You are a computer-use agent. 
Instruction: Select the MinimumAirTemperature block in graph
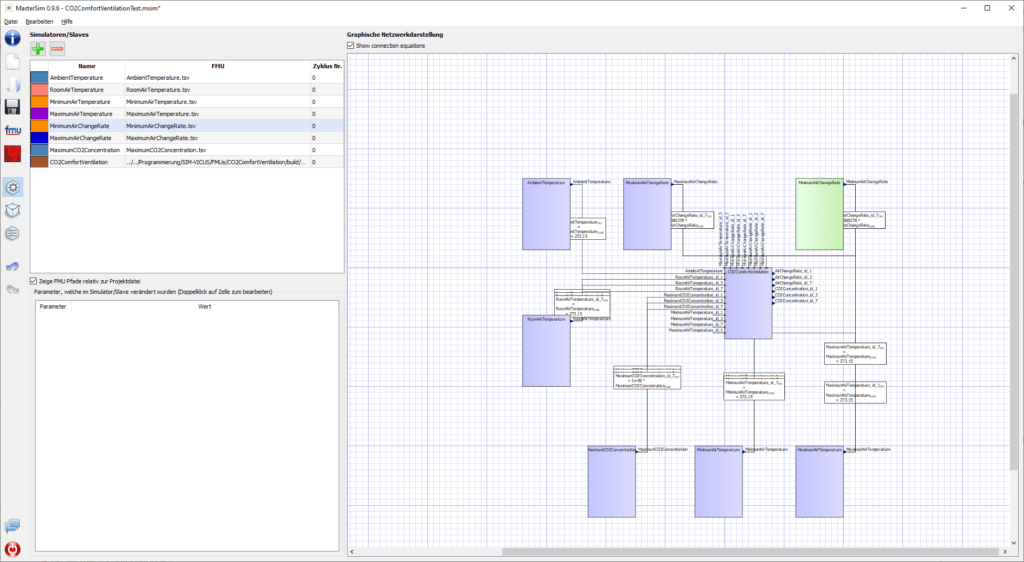(718, 482)
